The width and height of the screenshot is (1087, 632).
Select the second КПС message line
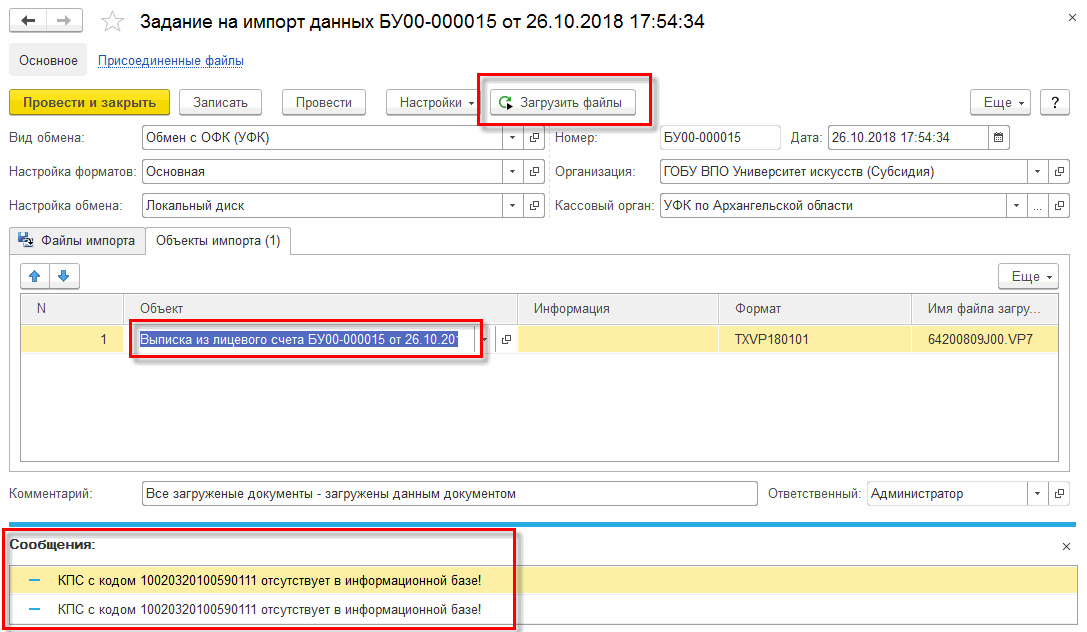pyautogui.click(x=543, y=609)
